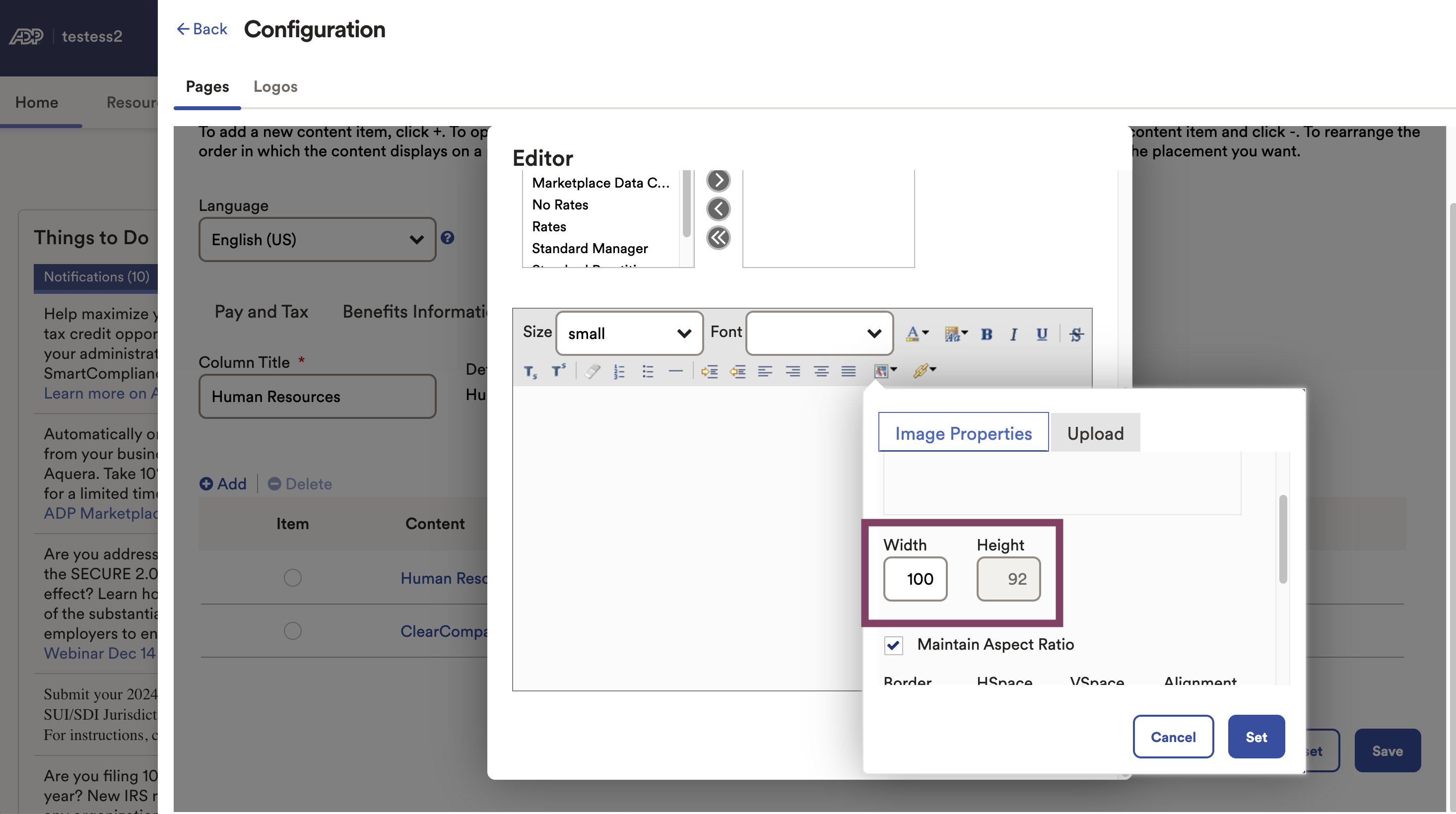1456x814 pixels.
Task: Open the Image Properties tab
Action: click(x=963, y=433)
